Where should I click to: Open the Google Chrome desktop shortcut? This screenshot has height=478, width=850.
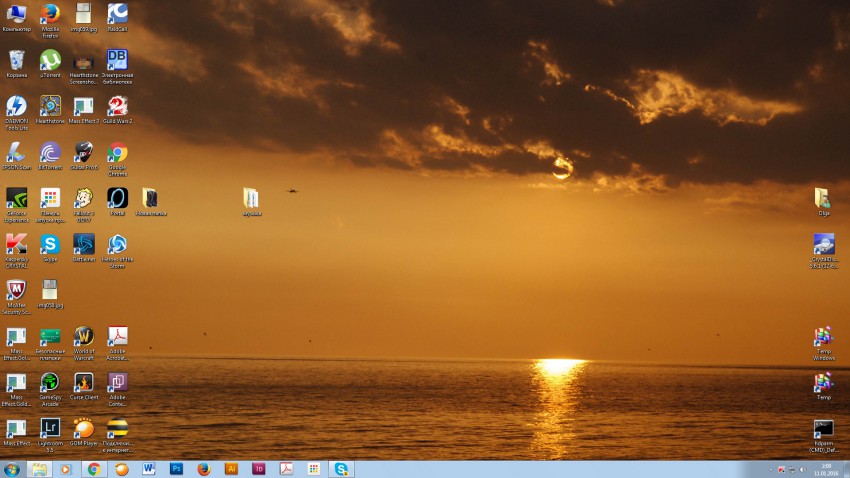pos(117,153)
